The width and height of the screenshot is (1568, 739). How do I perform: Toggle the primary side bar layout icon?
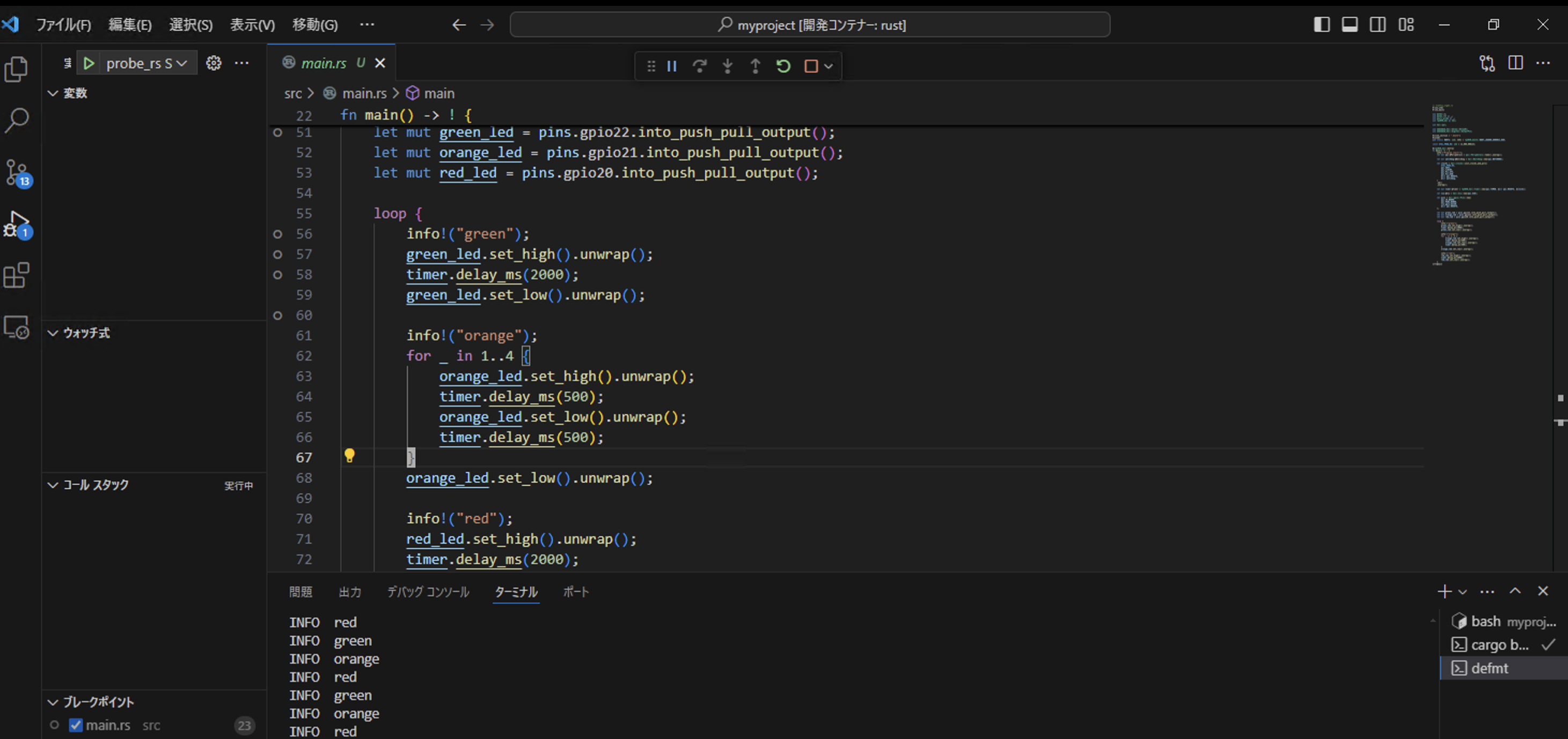click(x=1322, y=25)
